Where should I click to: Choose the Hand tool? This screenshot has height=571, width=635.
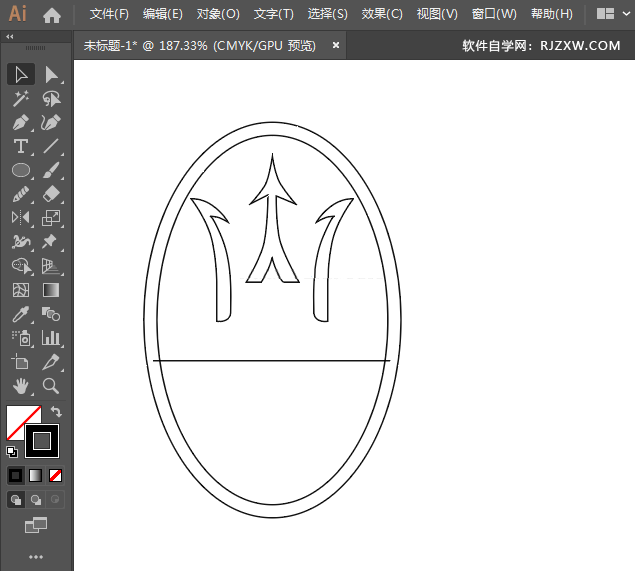pyautogui.click(x=20, y=386)
